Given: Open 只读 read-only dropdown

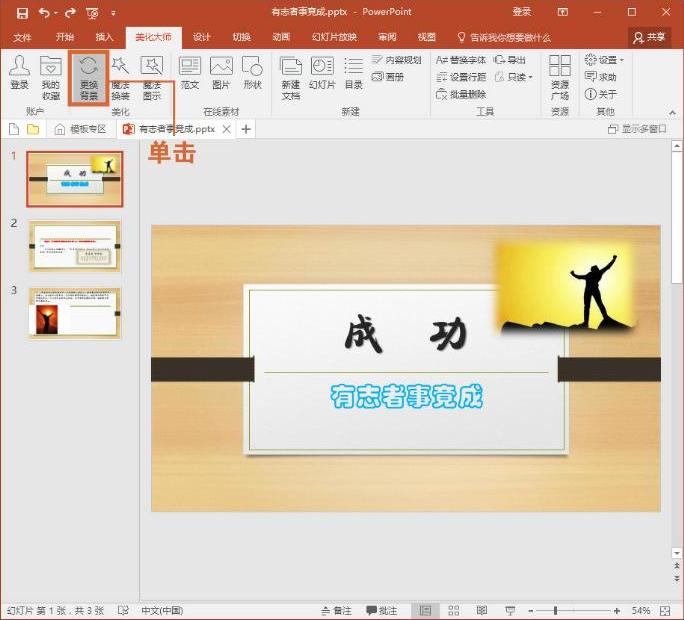Looking at the screenshot, I should tap(514, 77).
